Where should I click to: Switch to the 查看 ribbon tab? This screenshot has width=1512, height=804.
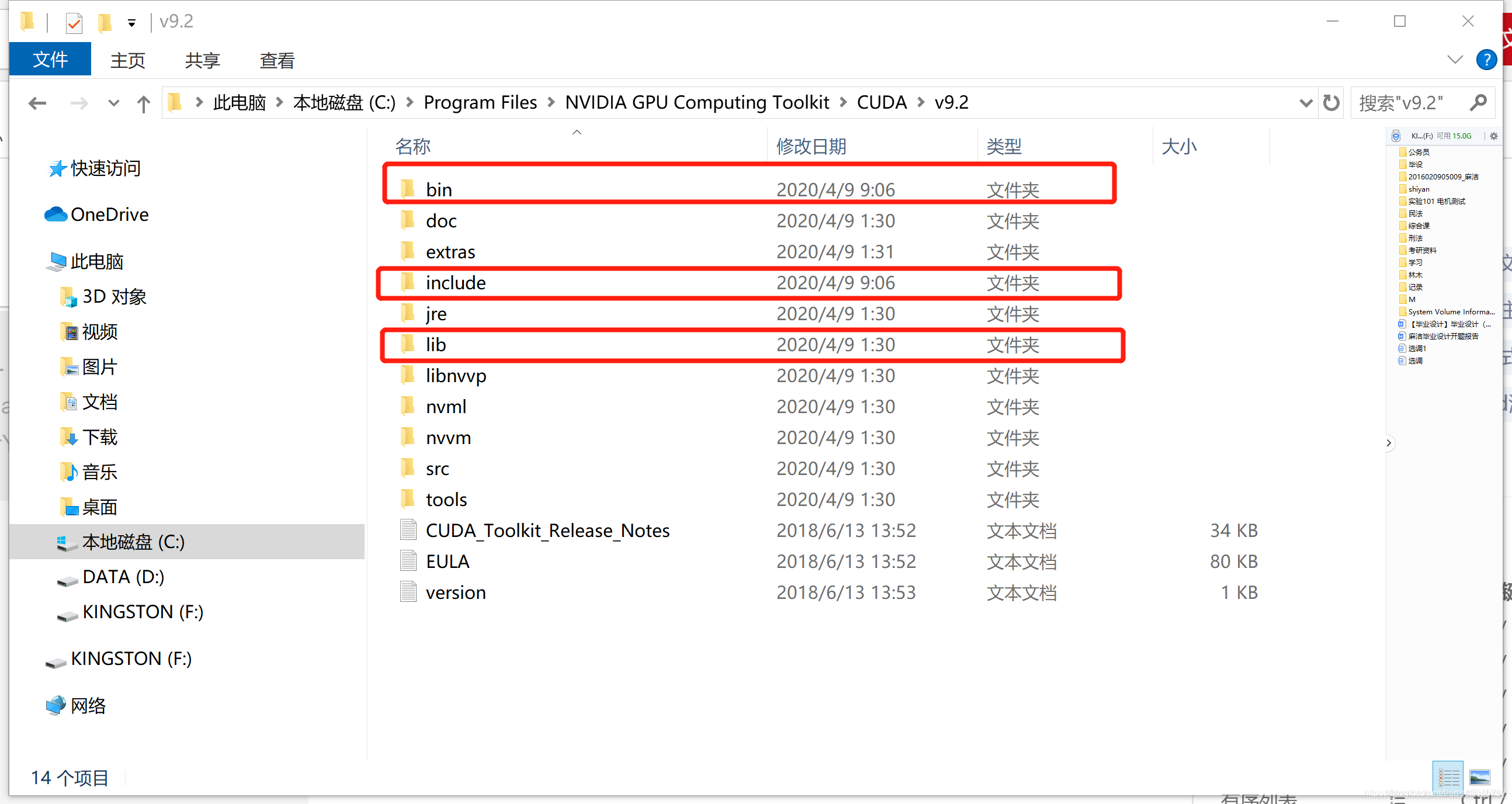coord(277,60)
